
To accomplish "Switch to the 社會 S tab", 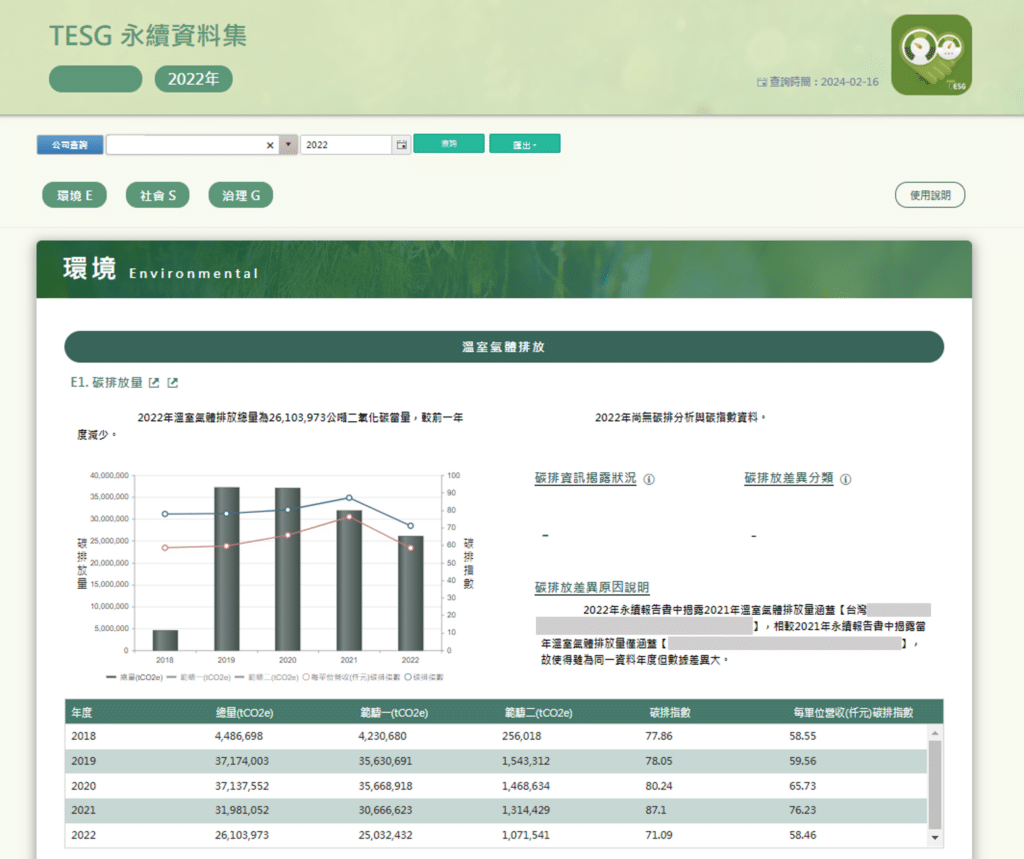I will tap(157, 195).
